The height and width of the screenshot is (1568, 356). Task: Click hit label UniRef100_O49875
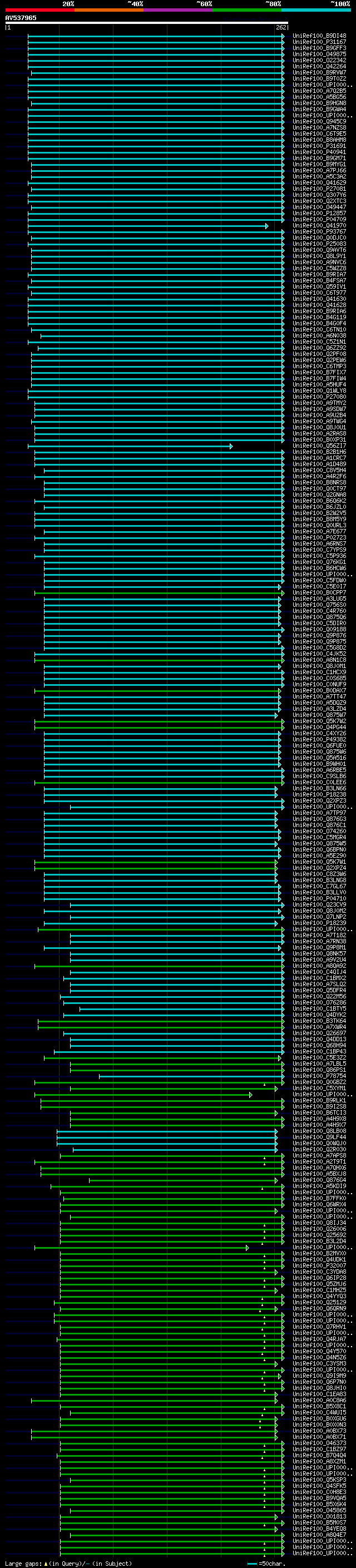319,54
